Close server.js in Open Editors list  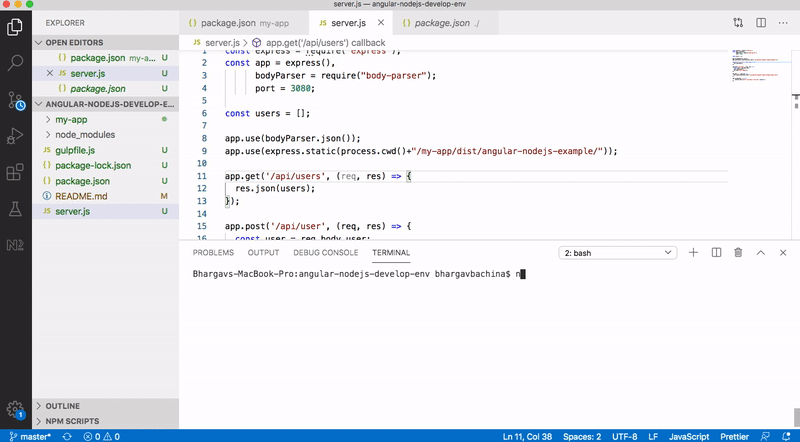click(49, 73)
